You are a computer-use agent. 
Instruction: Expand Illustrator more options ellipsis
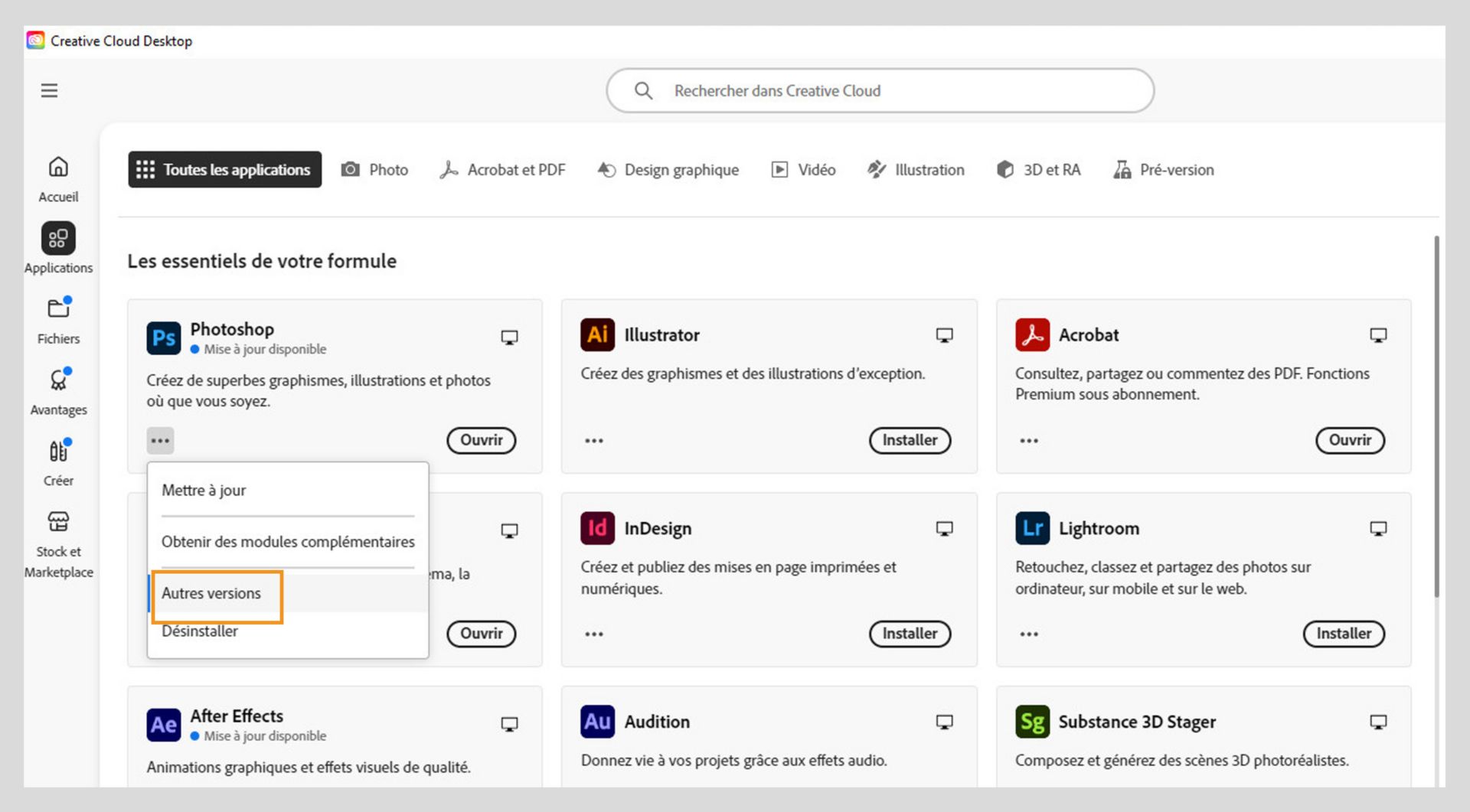click(594, 441)
